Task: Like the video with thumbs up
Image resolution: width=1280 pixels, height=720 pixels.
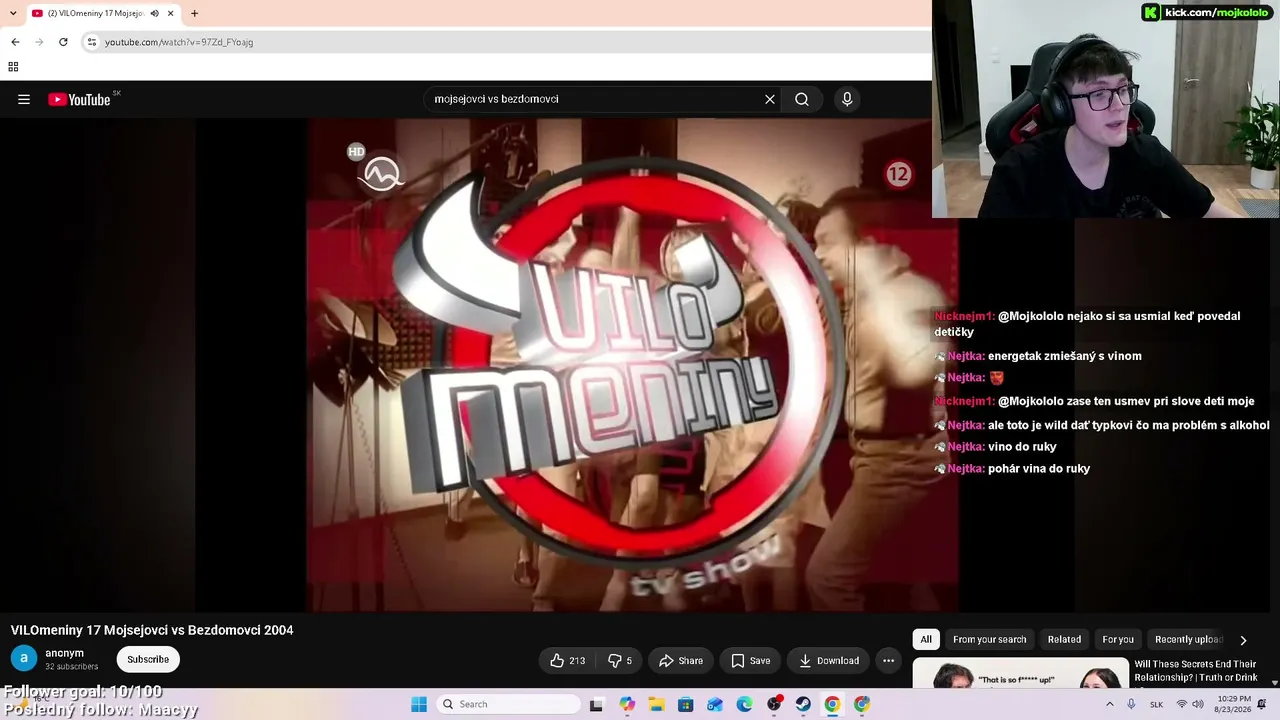Action: point(567,660)
